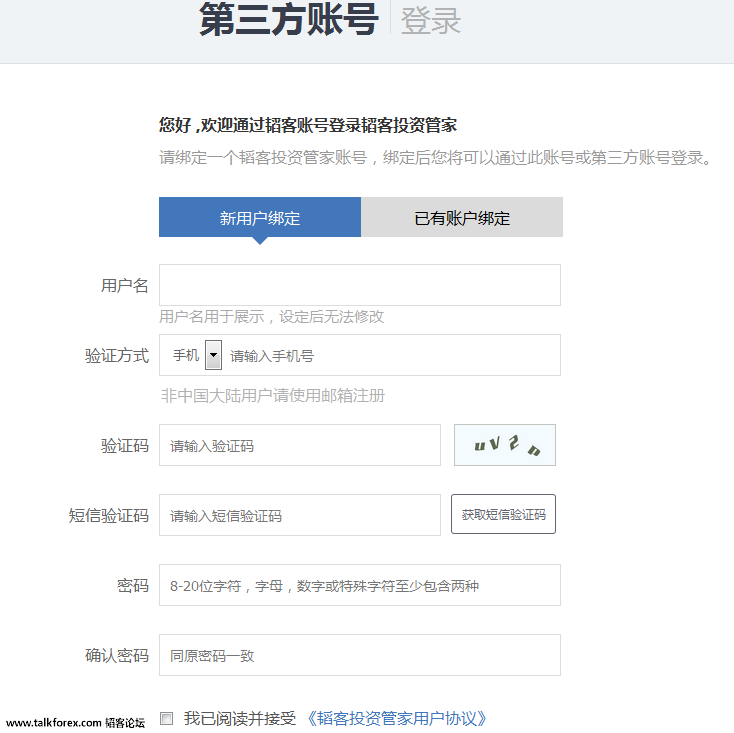Click the 非中国大陆用户请使用邮箱注册 hint text
The image size is (734, 733).
coord(272,396)
